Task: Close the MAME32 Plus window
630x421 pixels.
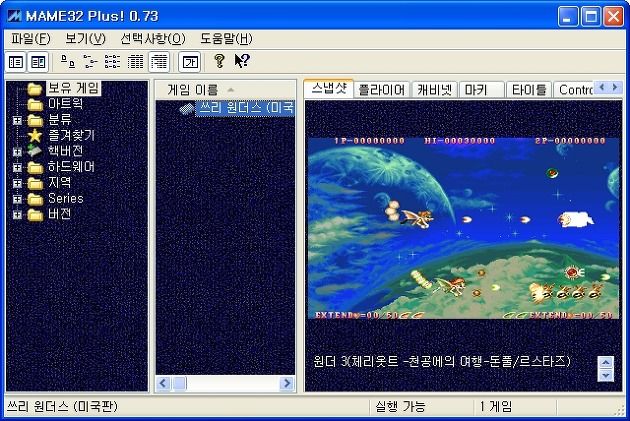Action: (614, 17)
